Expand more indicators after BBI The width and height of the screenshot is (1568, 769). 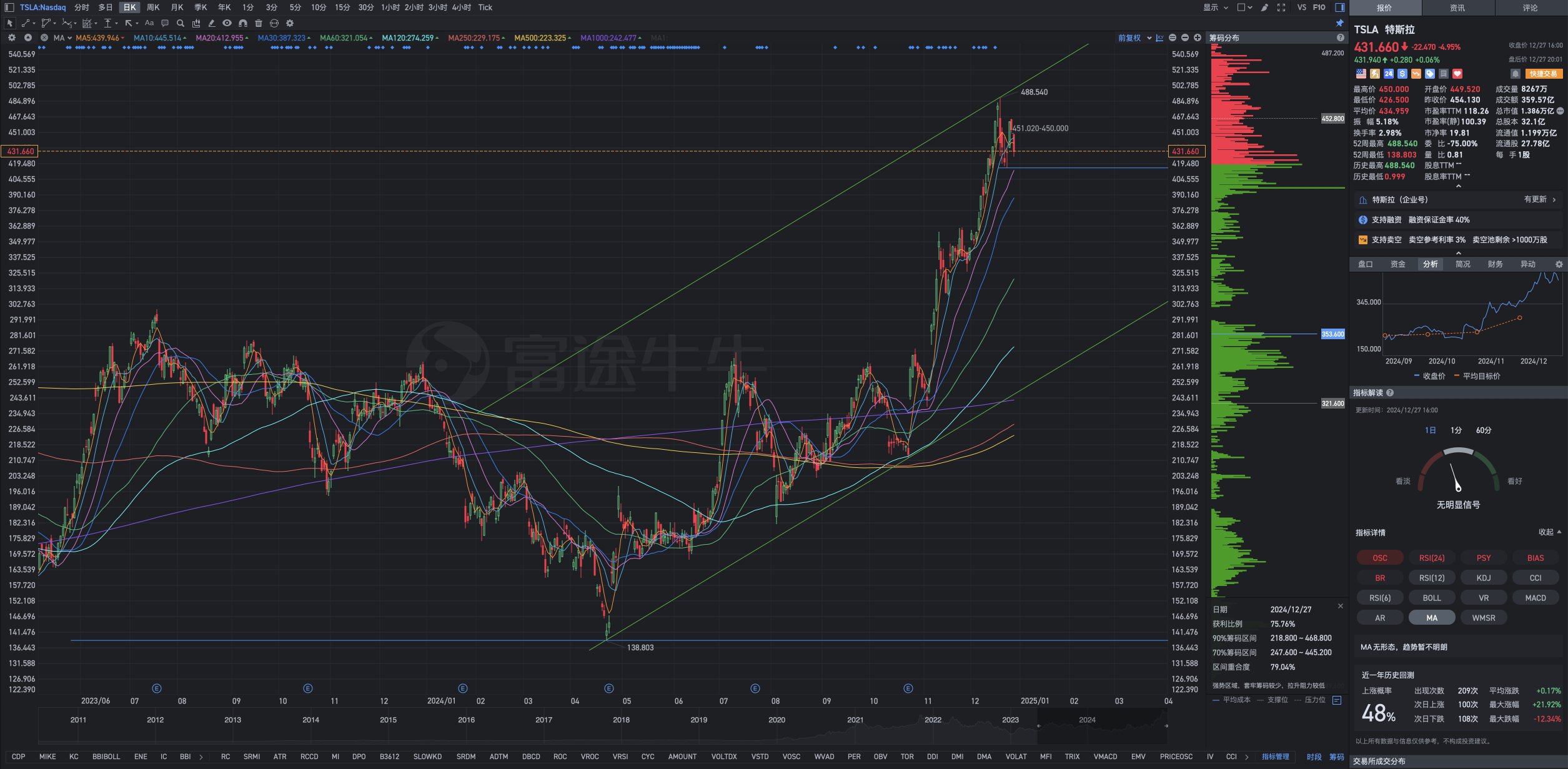(x=201, y=757)
